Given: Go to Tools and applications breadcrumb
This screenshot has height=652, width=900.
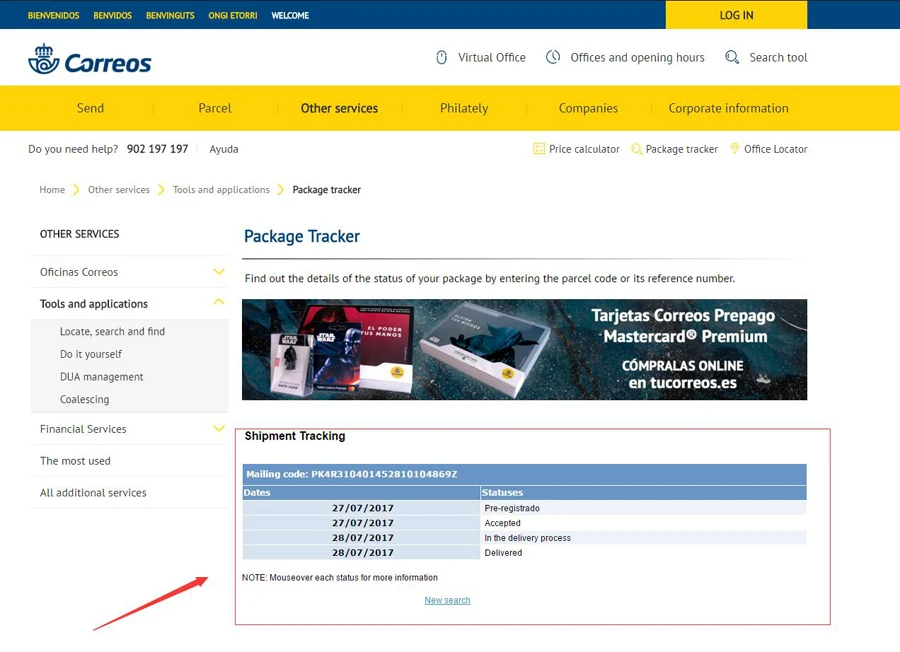Looking at the screenshot, I should tap(221, 189).
